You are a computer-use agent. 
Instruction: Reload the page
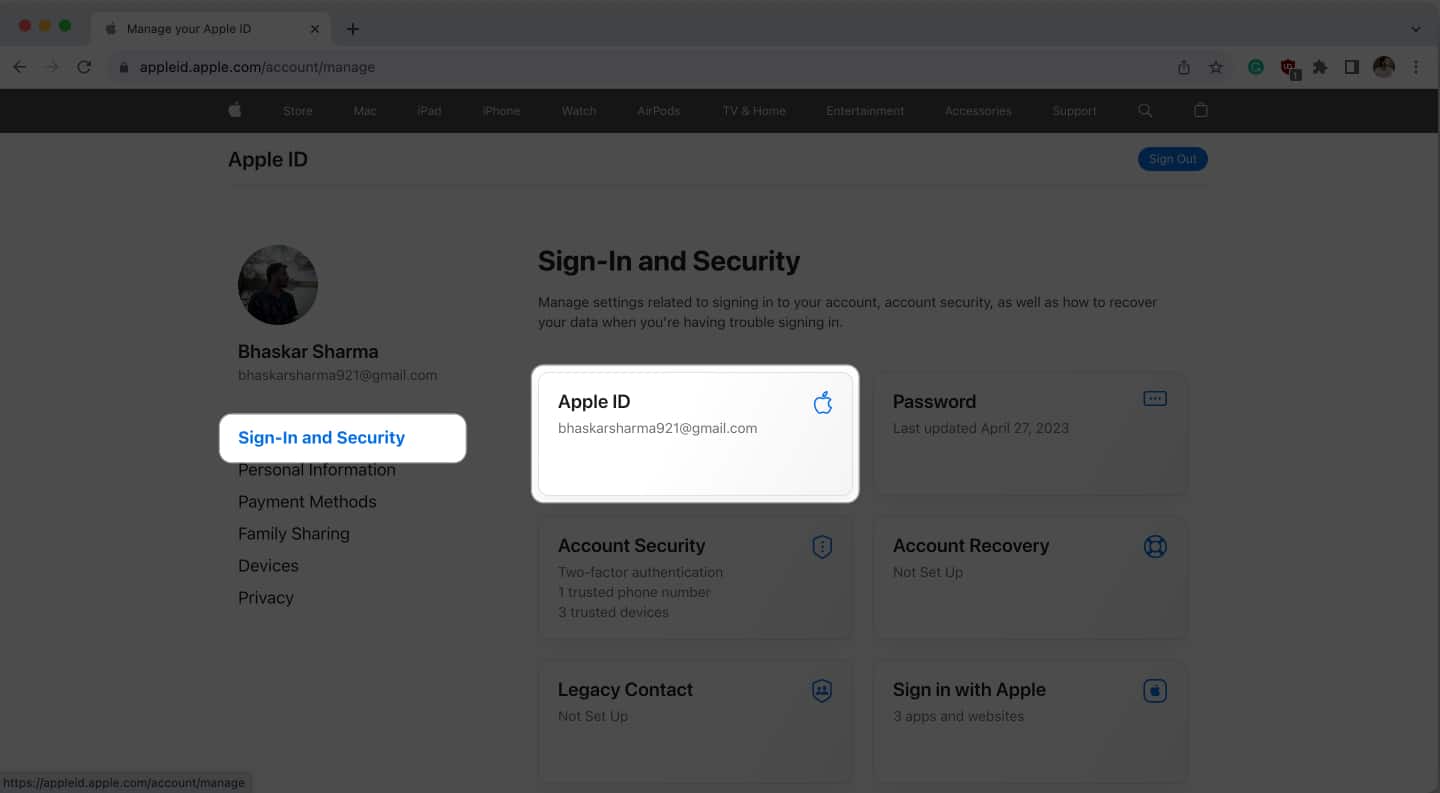click(x=84, y=67)
